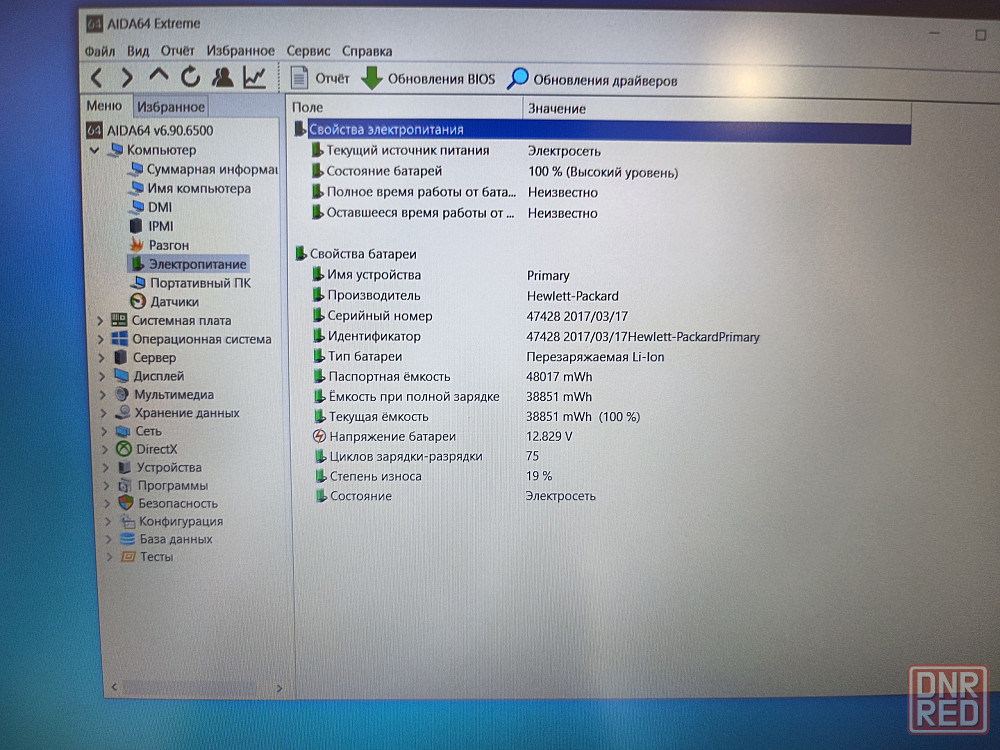Click the Значение column header
Screen dimensions: 1000x750
pos(557,108)
